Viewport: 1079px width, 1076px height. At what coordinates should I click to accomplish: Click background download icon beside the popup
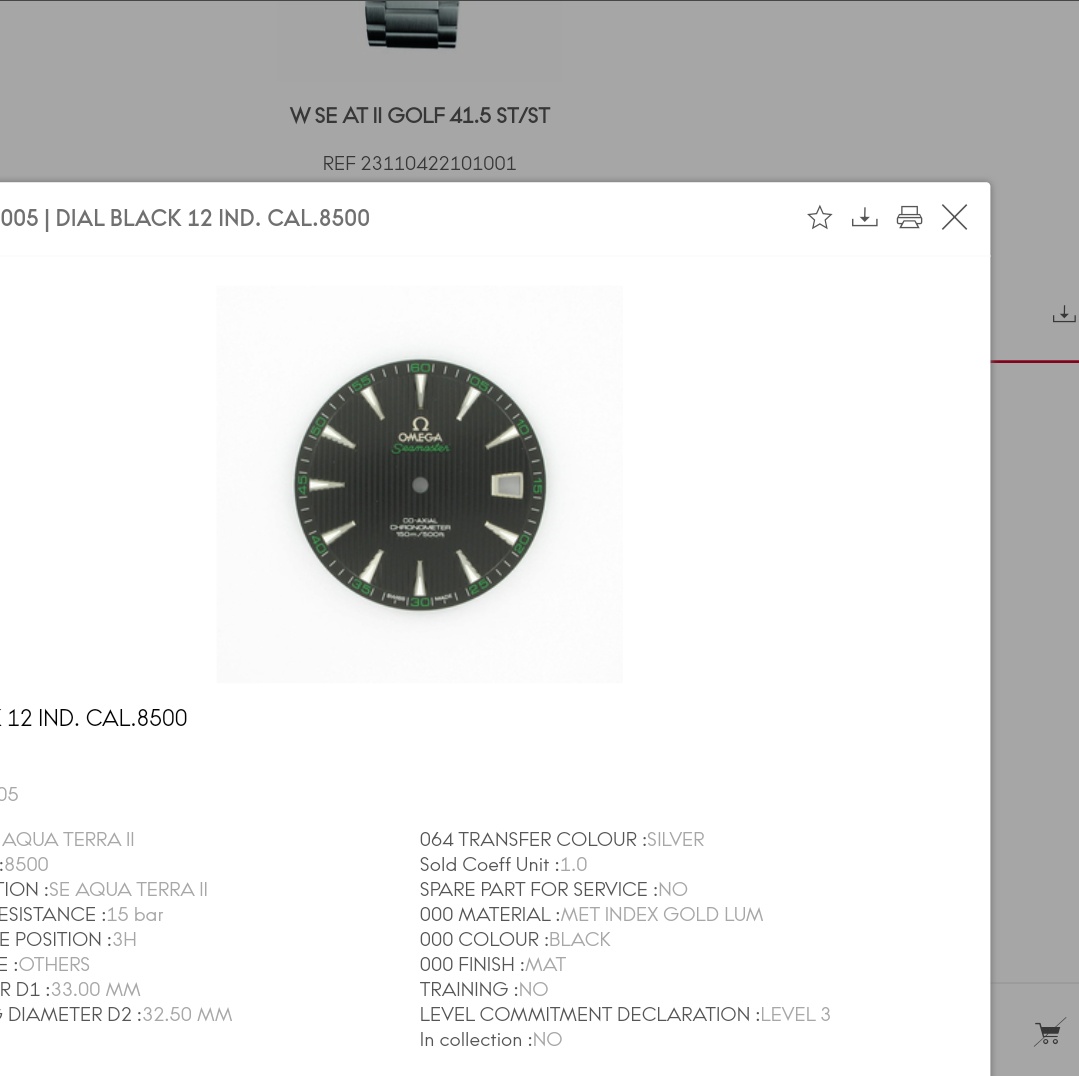click(x=1064, y=314)
